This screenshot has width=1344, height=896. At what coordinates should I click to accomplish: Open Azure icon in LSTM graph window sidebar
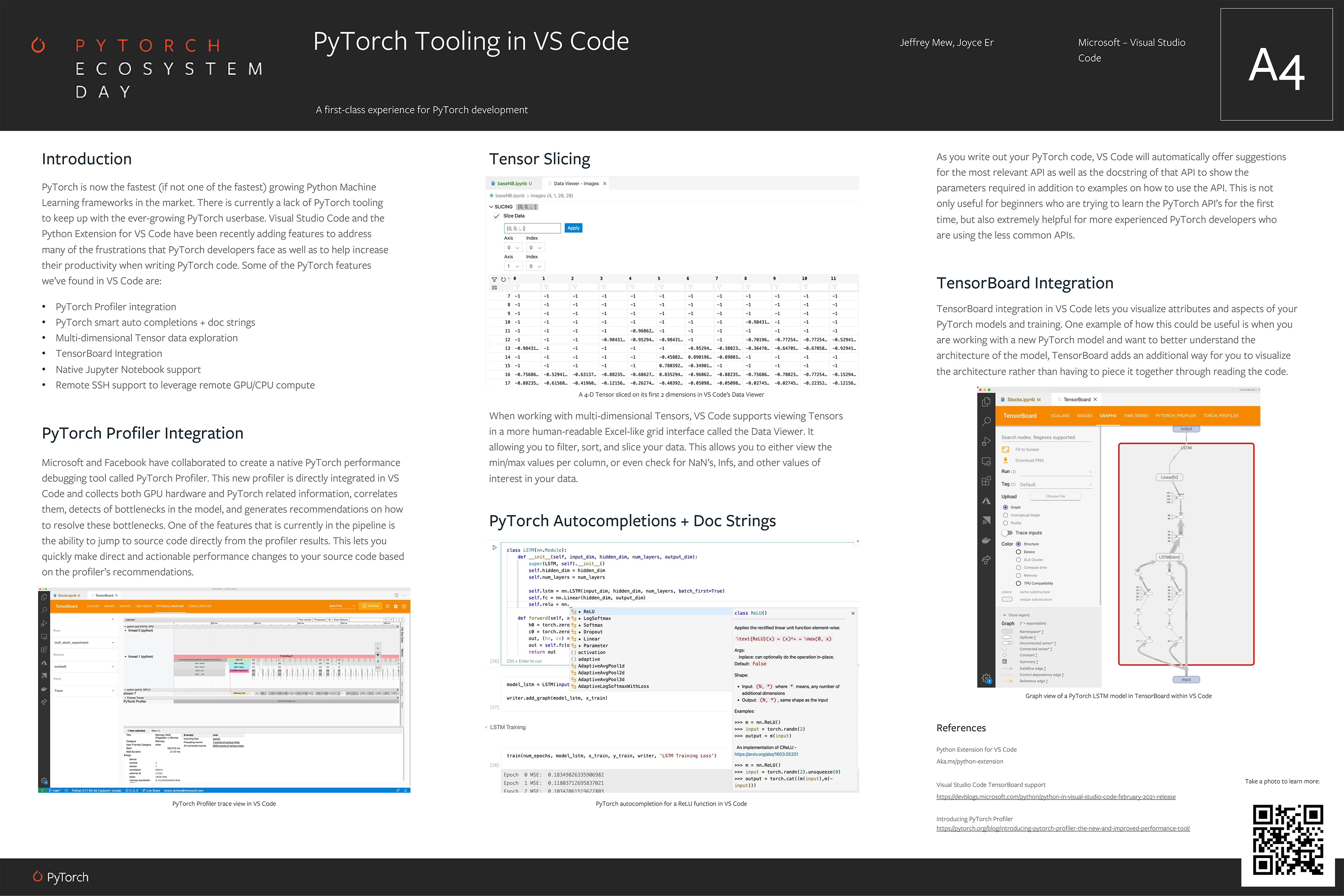pos(986,501)
